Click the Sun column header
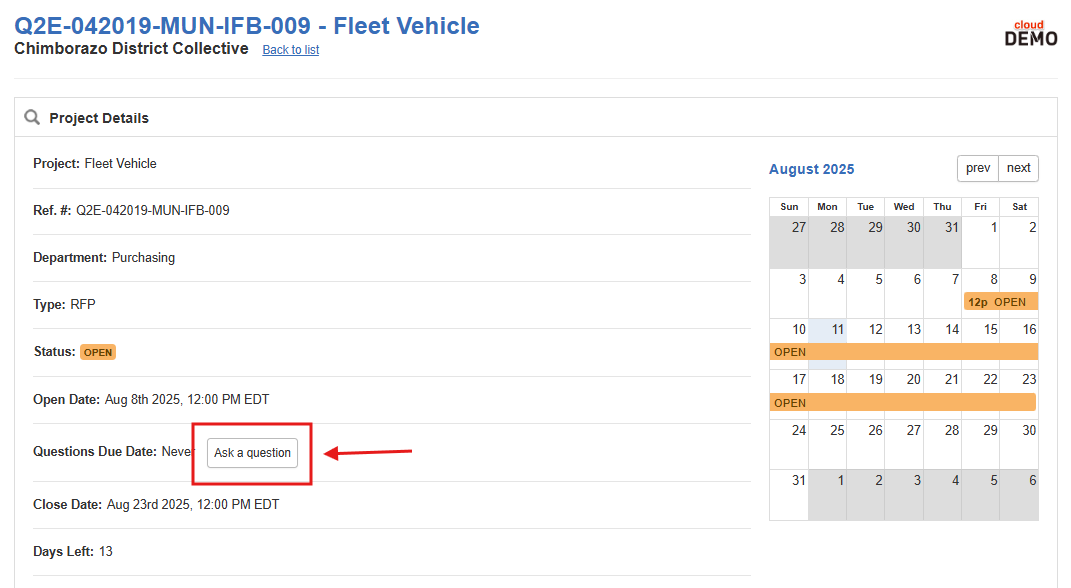 (789, 207)
